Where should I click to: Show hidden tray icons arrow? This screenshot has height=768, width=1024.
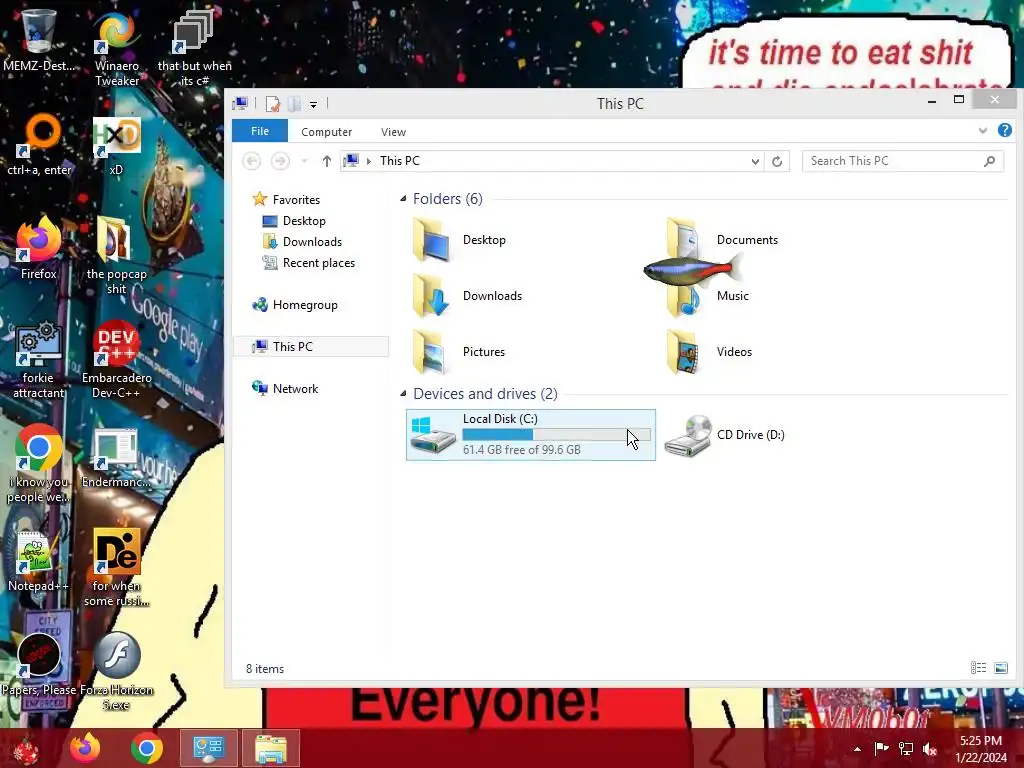tap(857, 748)
